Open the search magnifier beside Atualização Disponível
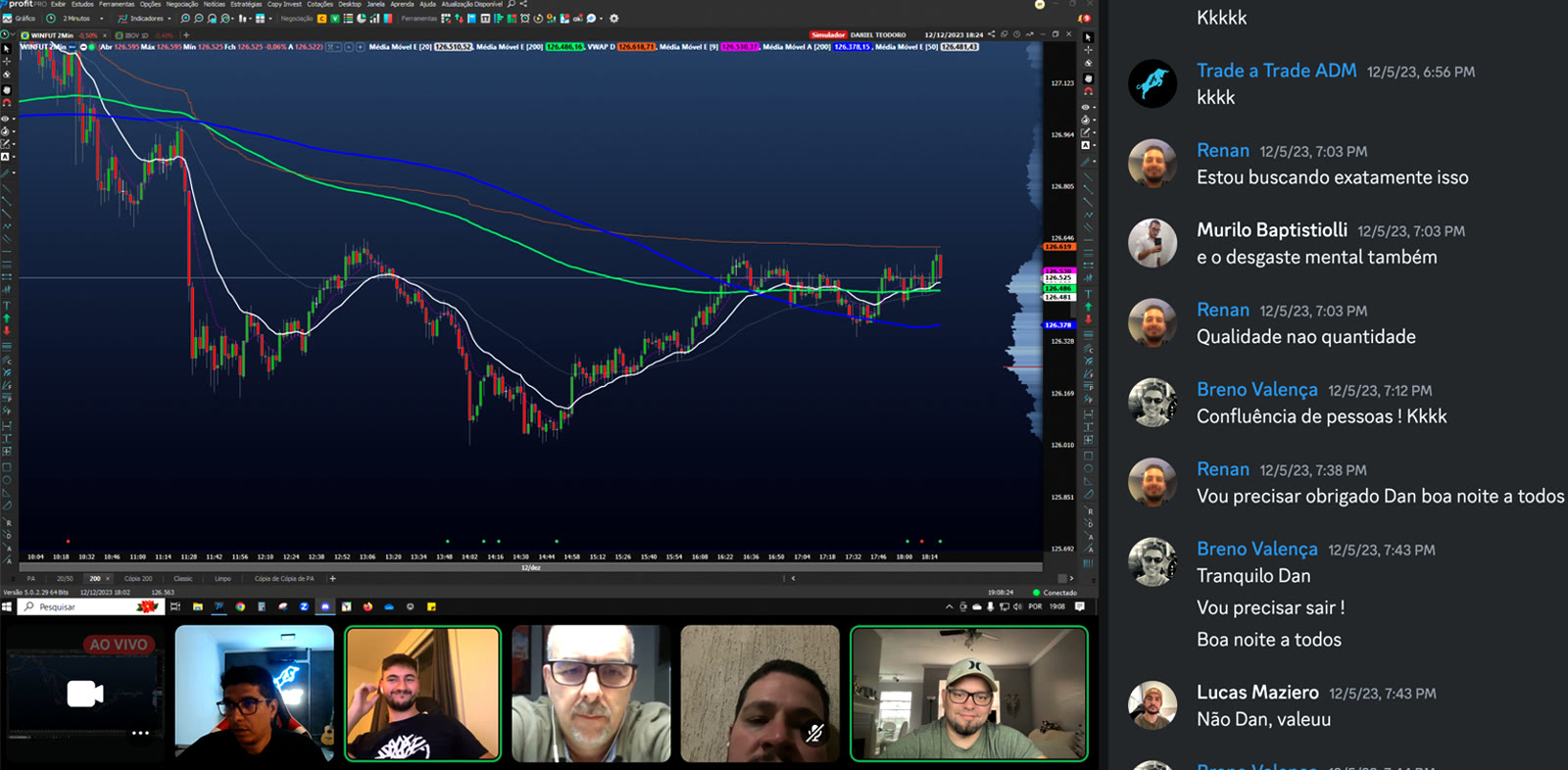The width and height of the screenshot is (1568, 770). tap(511, 4)
